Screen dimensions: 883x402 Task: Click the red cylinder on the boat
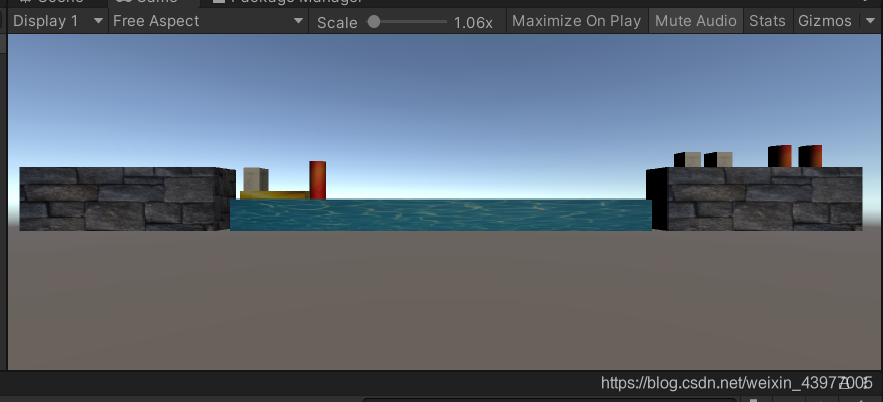[318, 180]
